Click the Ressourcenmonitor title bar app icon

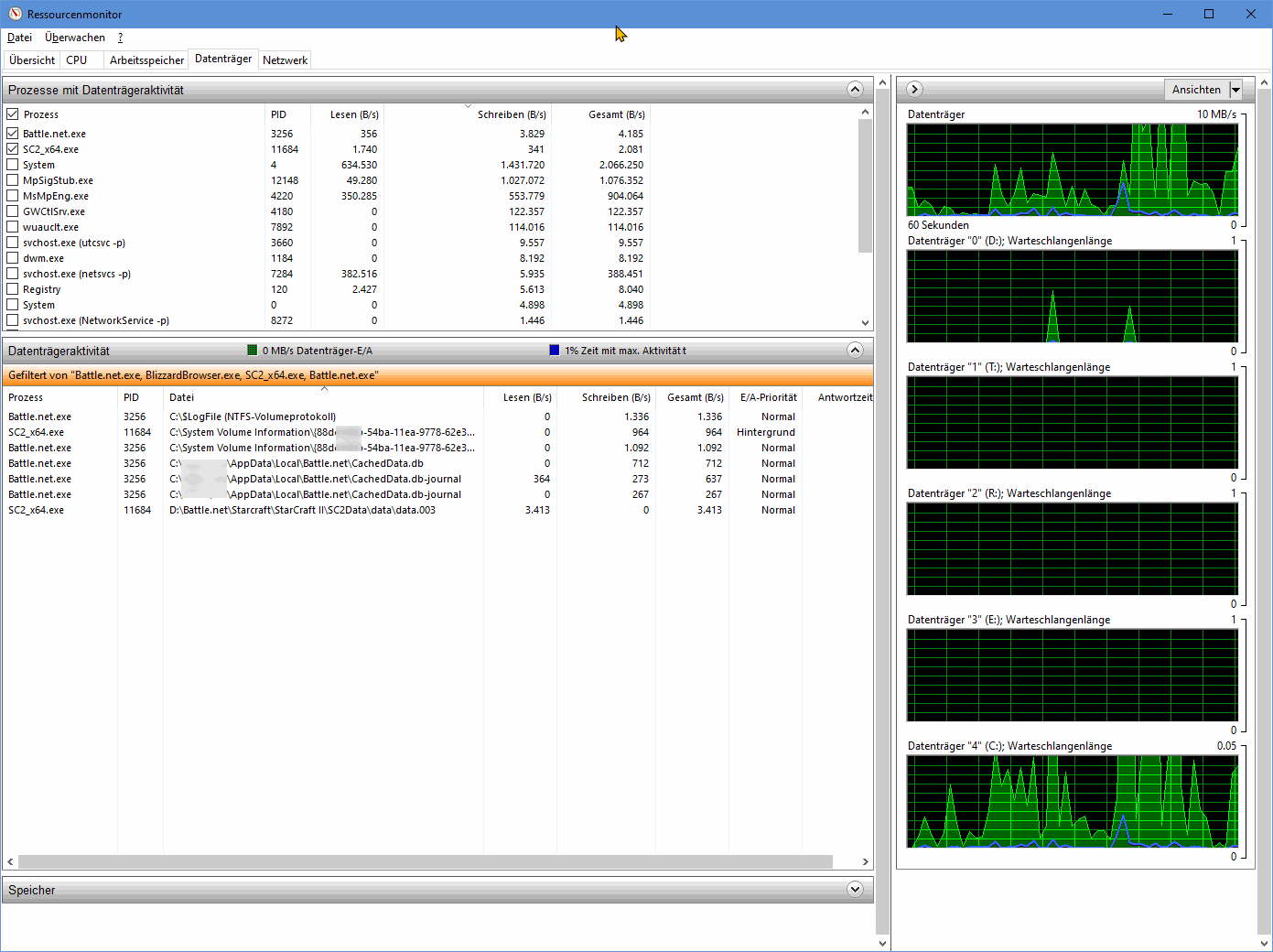[15, 14]
